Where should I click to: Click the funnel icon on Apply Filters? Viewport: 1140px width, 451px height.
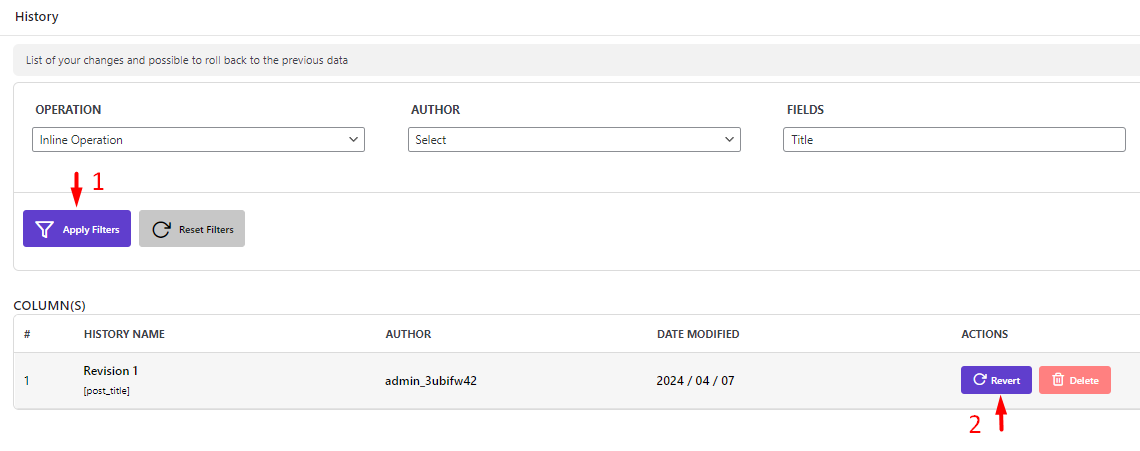[x=45, y=230]
